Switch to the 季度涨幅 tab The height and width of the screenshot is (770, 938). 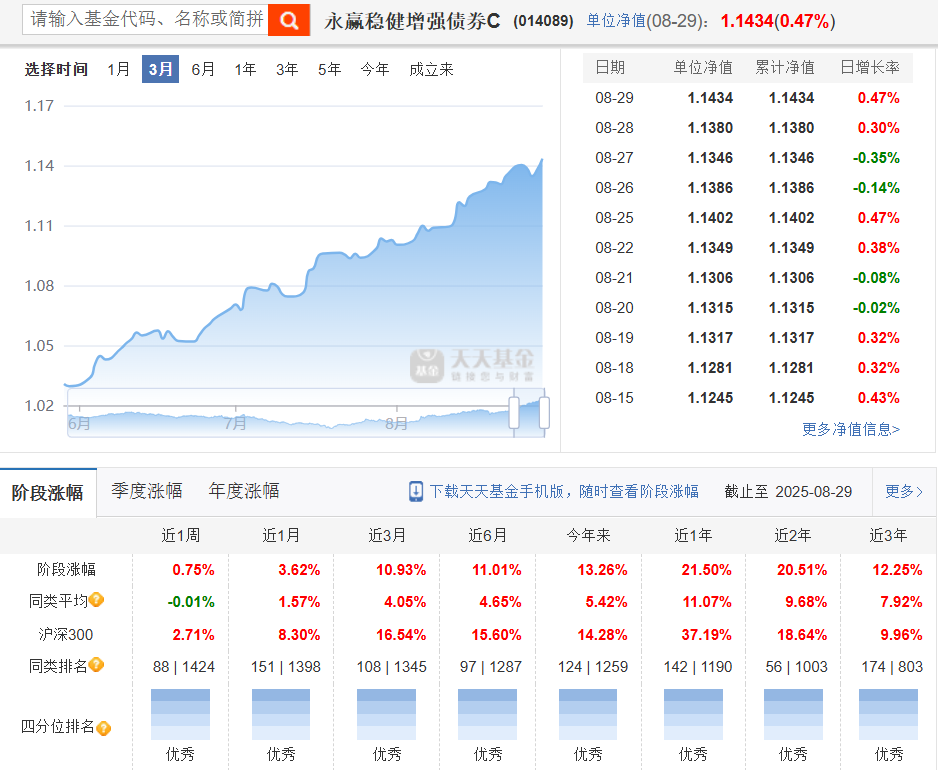point(147,491)
